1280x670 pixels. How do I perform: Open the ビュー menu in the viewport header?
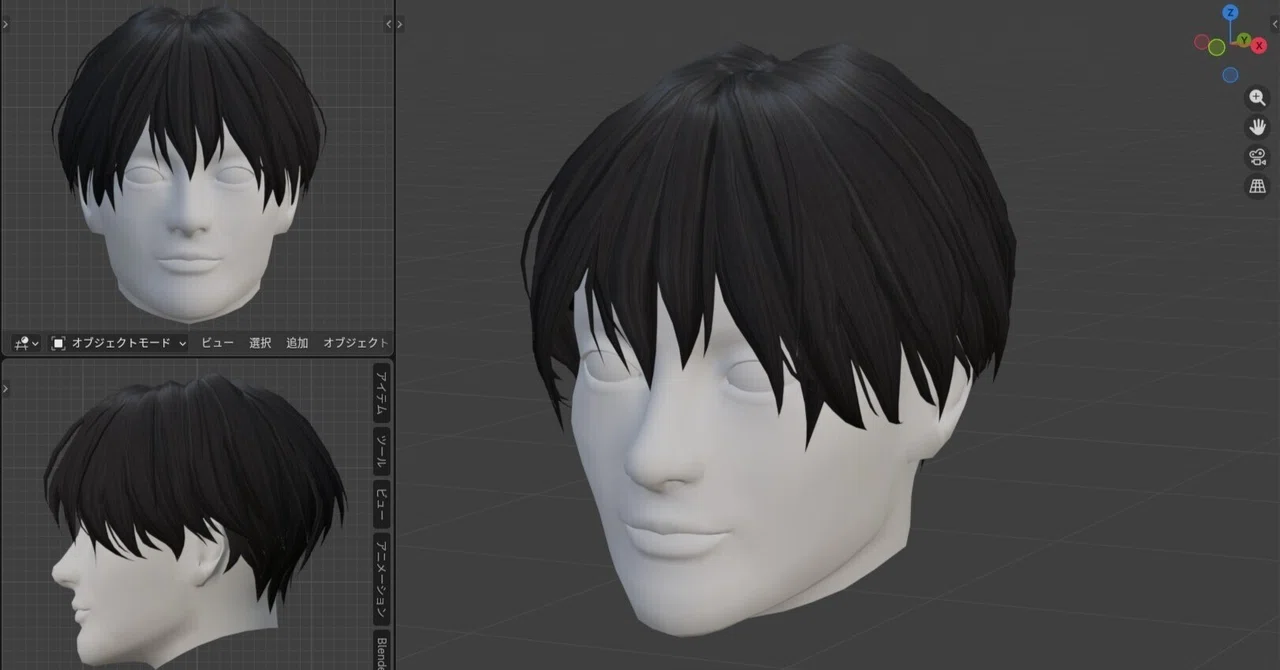[x=217, y=343]
